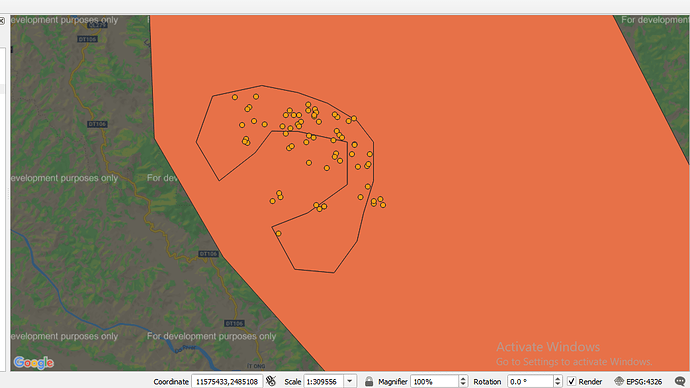This screenshot has width=690, height=388.
Task: Toggle the Render checkbox
Action: (x=571, y=381)
